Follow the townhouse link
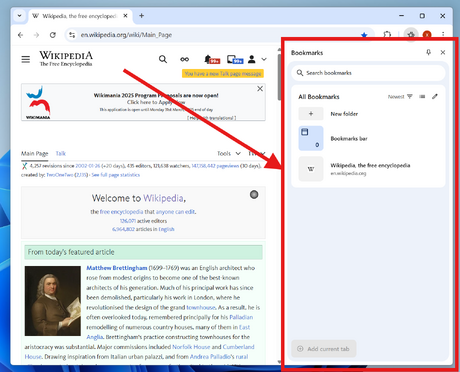This screenshot has height=372, width=460. [x=201, y=307]
